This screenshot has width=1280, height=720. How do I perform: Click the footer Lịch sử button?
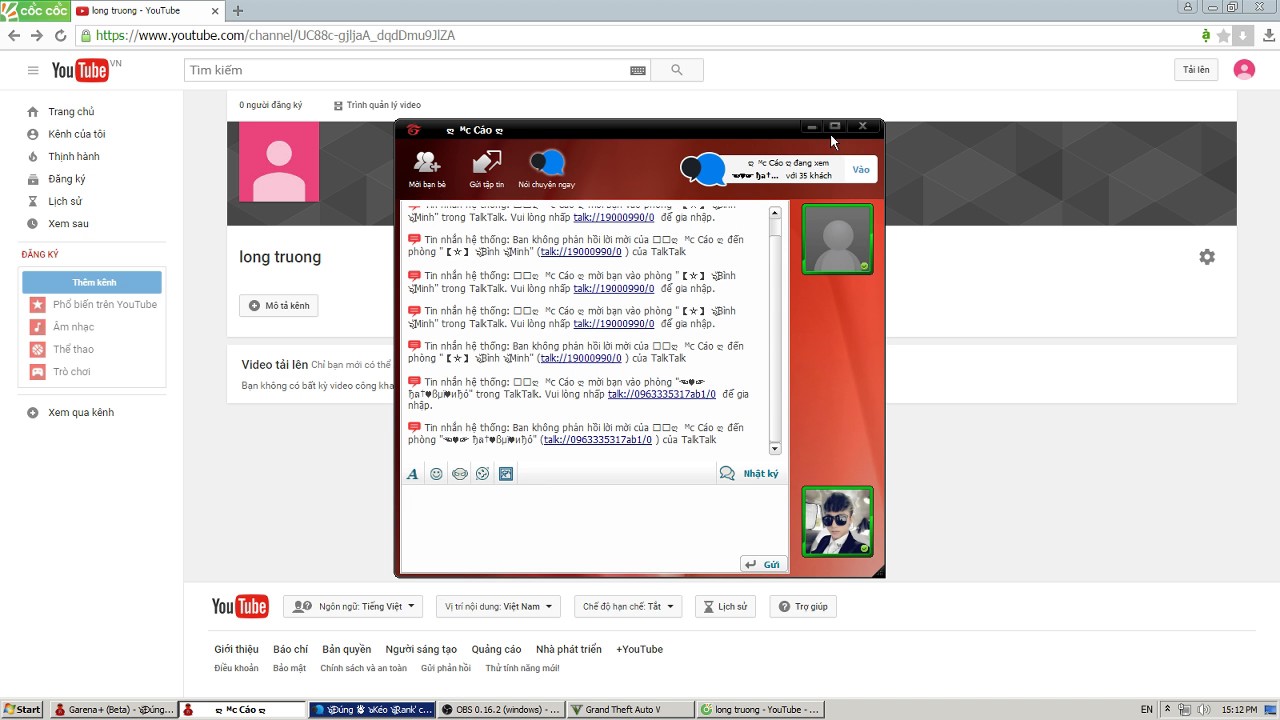(x=725, y=606)
